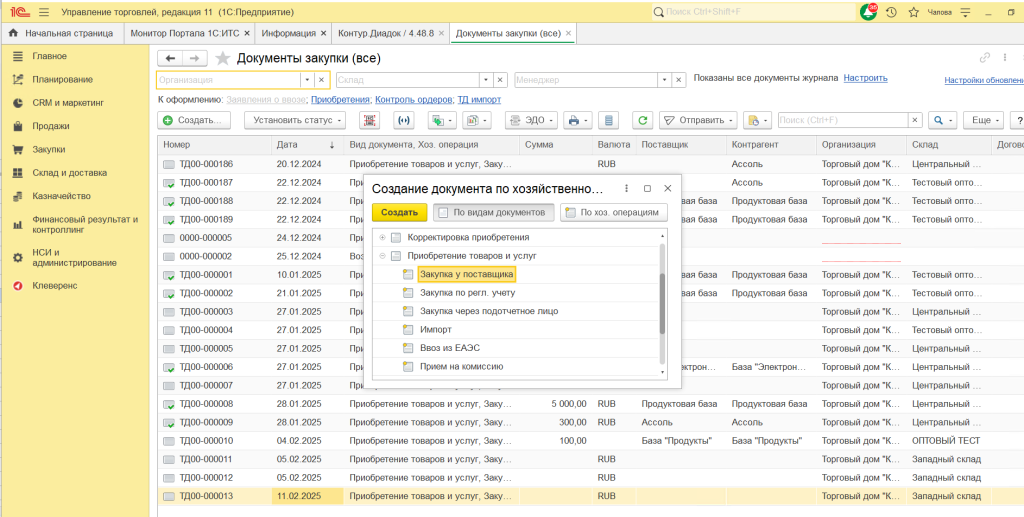
Task: Refresh the document list
Action: click(643, 120)
